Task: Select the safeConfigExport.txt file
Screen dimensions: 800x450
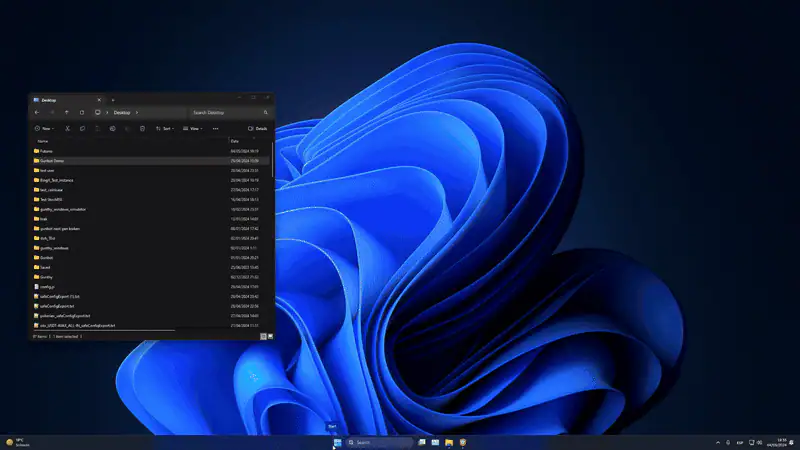Action: [151, 306]
